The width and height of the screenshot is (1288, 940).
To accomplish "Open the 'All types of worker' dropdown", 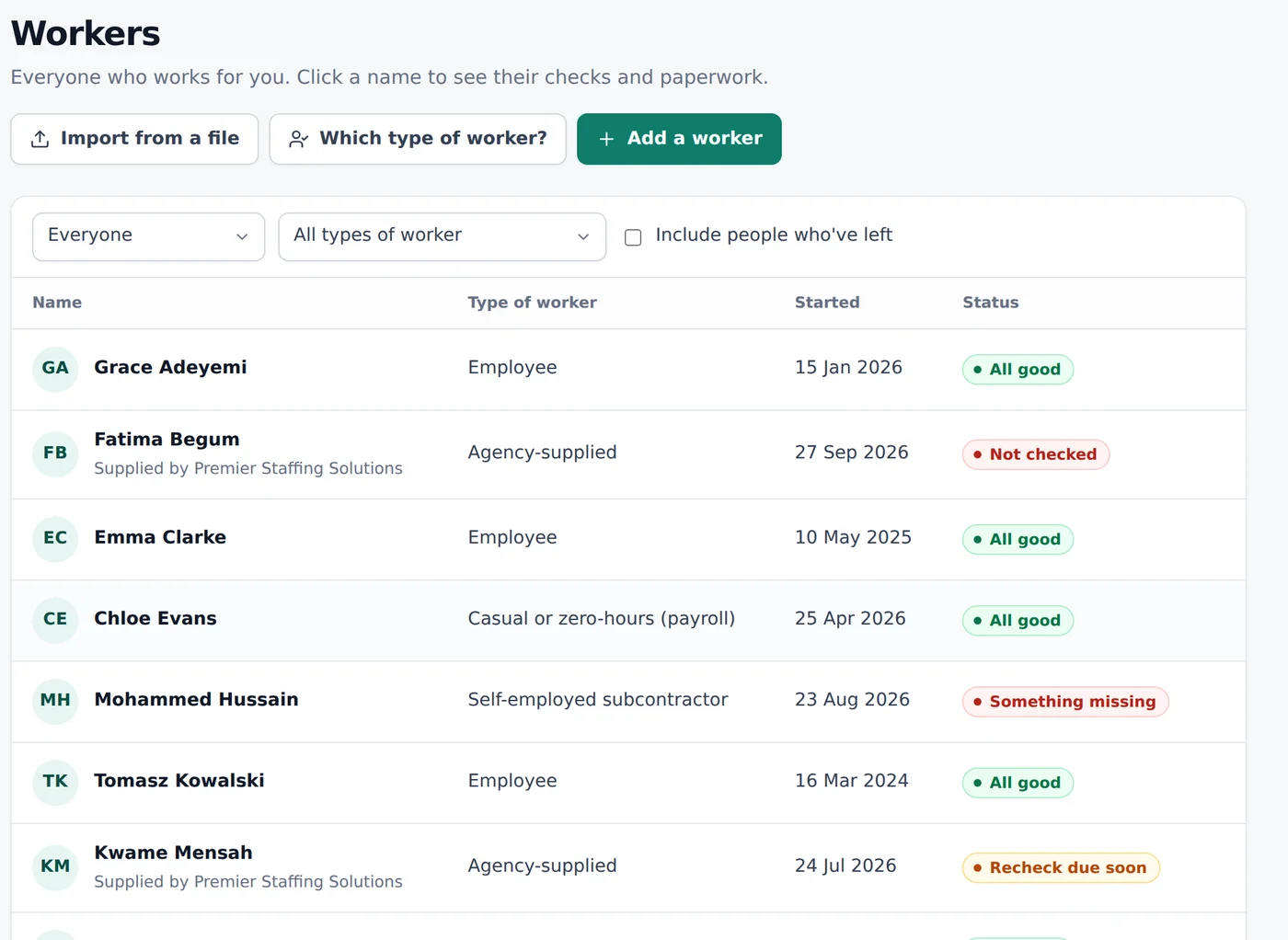I will click(442, 236).
